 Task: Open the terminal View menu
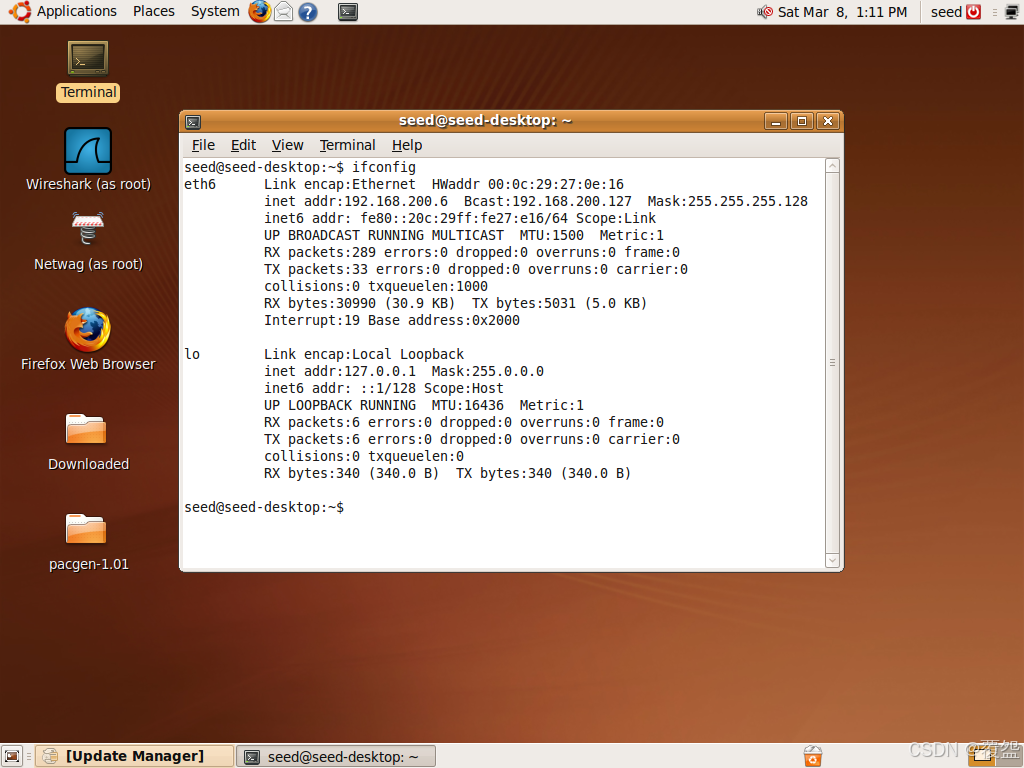tap(287, 145)
